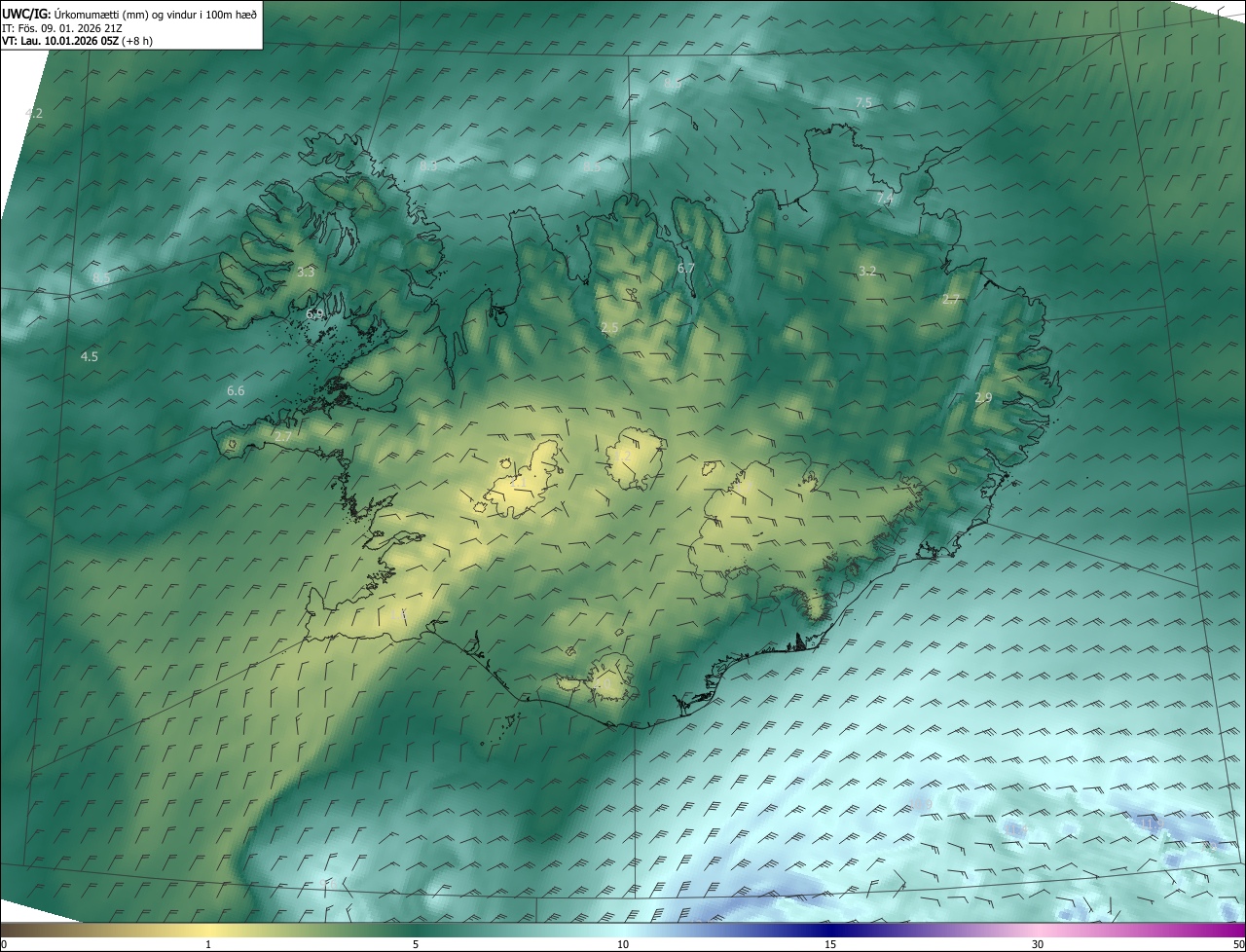This screenshot has width=1246, height=952.
Task: Select the IT: Fös. 09. 01. 2026 21Z line
Action: 62,27
